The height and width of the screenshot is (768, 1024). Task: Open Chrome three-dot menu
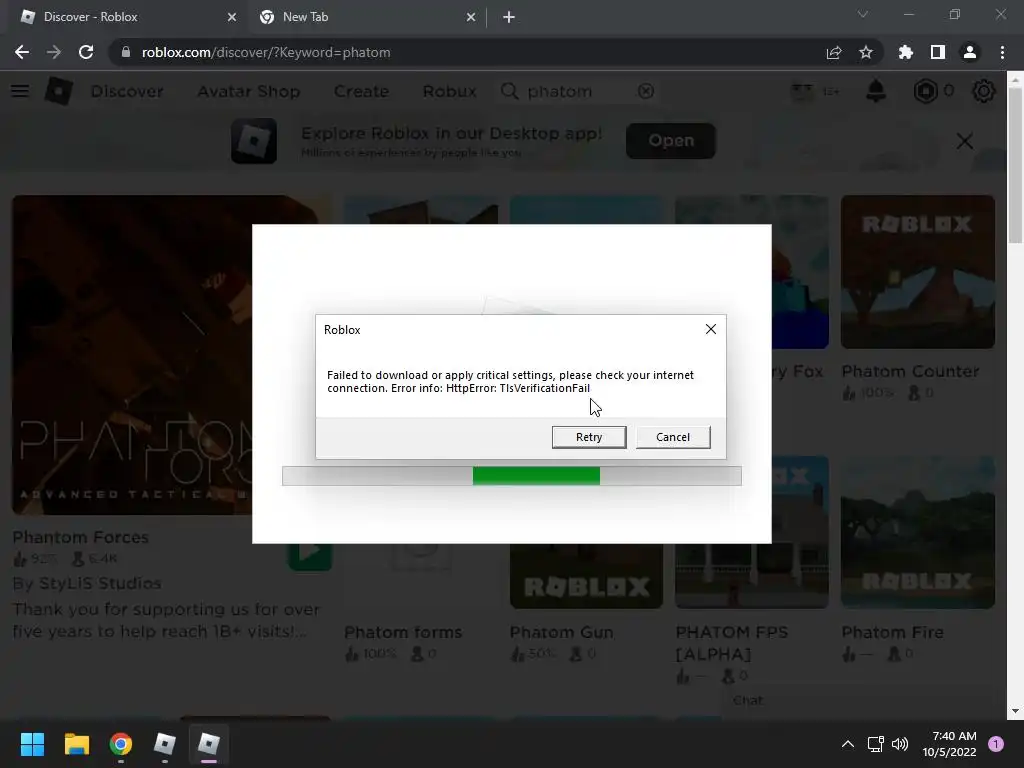click(1002, 52)
